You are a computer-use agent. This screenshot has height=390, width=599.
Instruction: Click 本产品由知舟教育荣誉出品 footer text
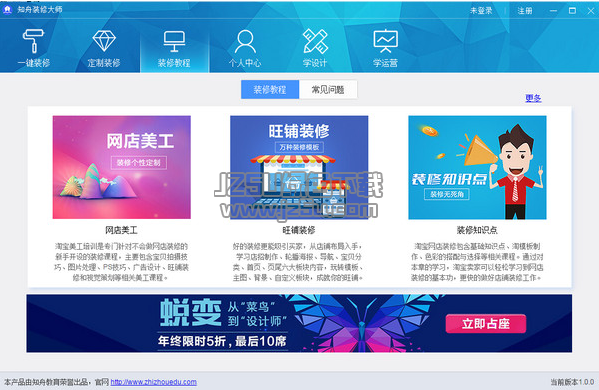(48, 382)
